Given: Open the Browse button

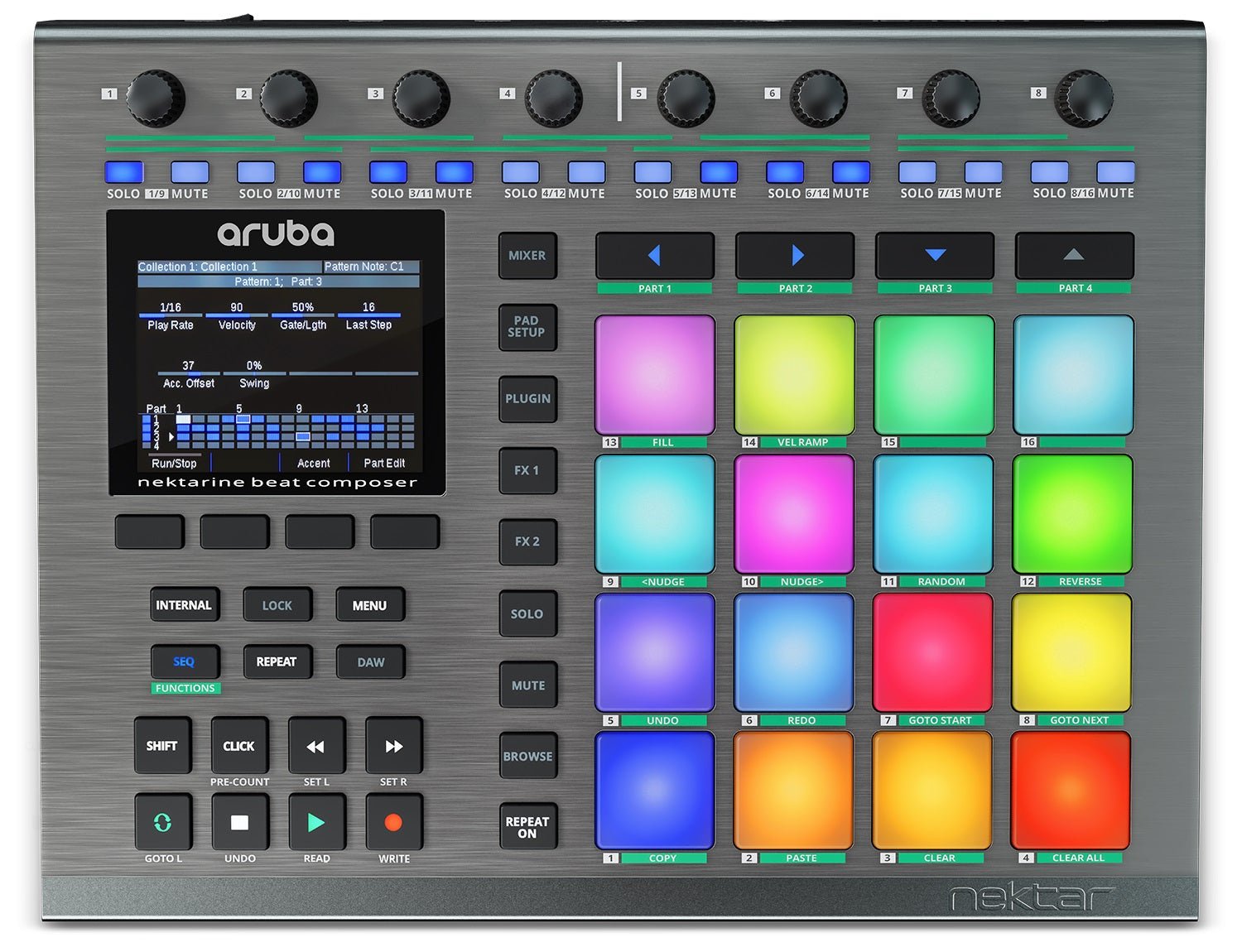Looking at the screenshot, I should 527,756.
